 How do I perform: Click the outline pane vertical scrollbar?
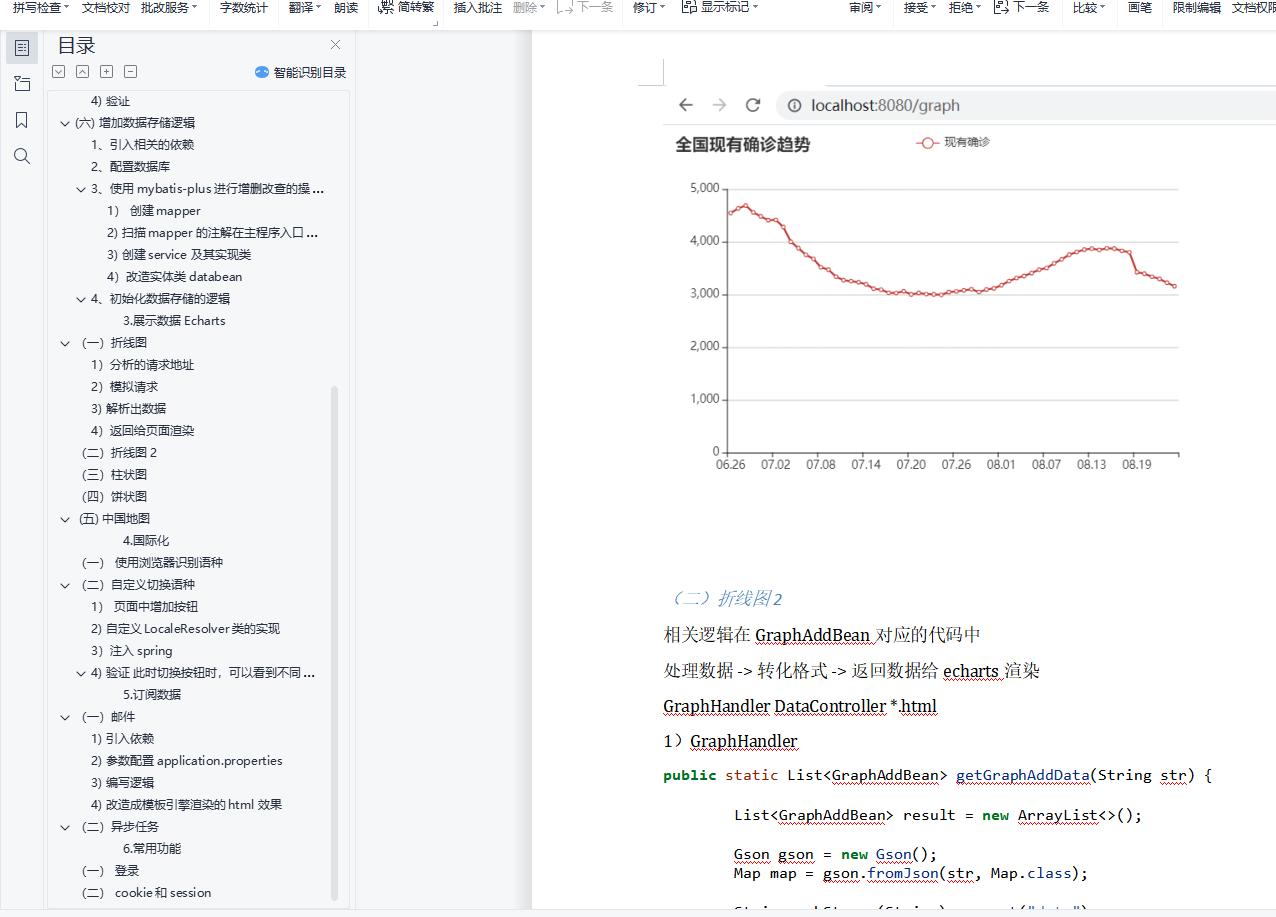(335, 643)
